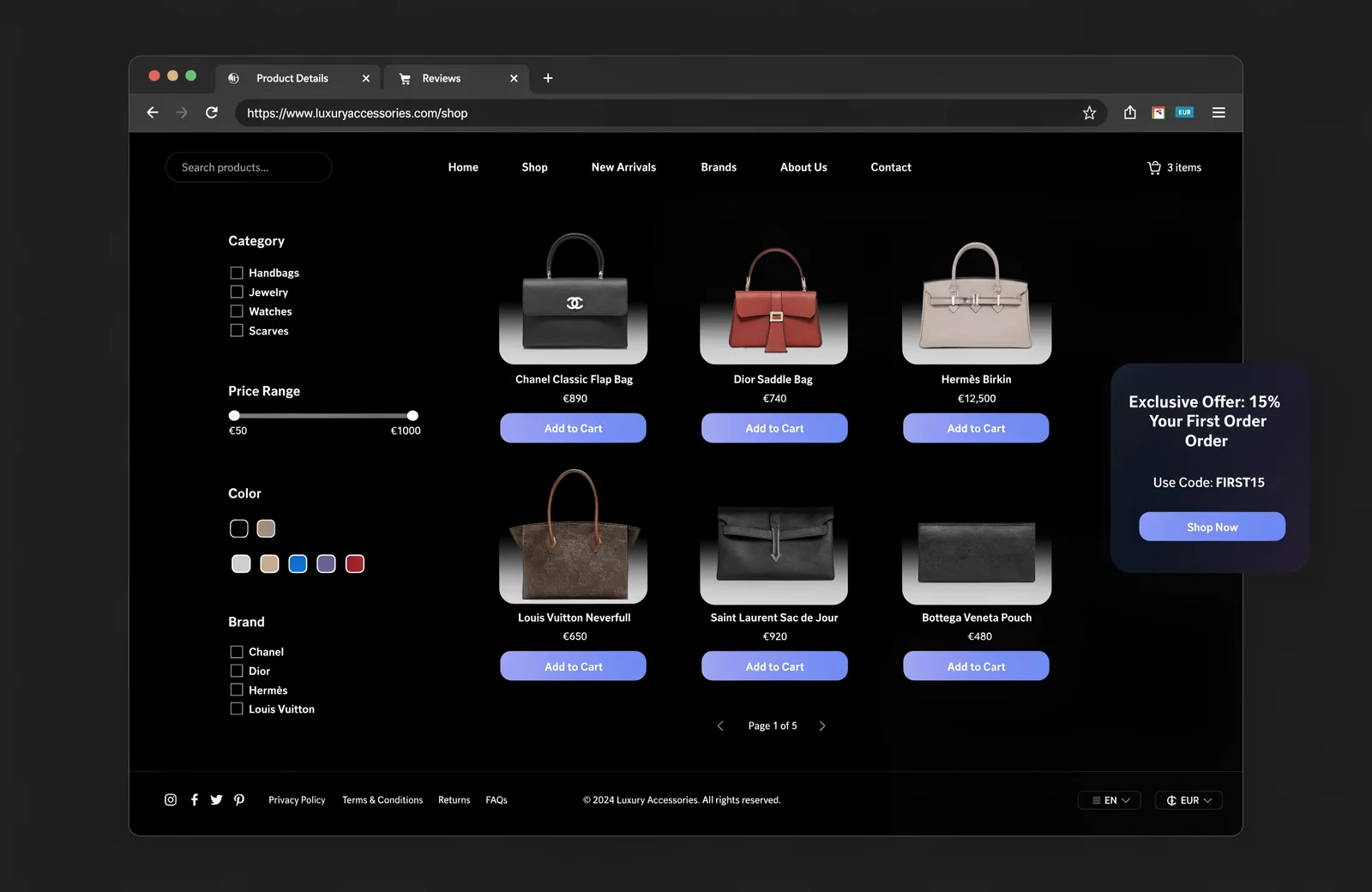1372x892 pixels.
Task: Open the Terms & Conditions link
Action: (382, 800)
